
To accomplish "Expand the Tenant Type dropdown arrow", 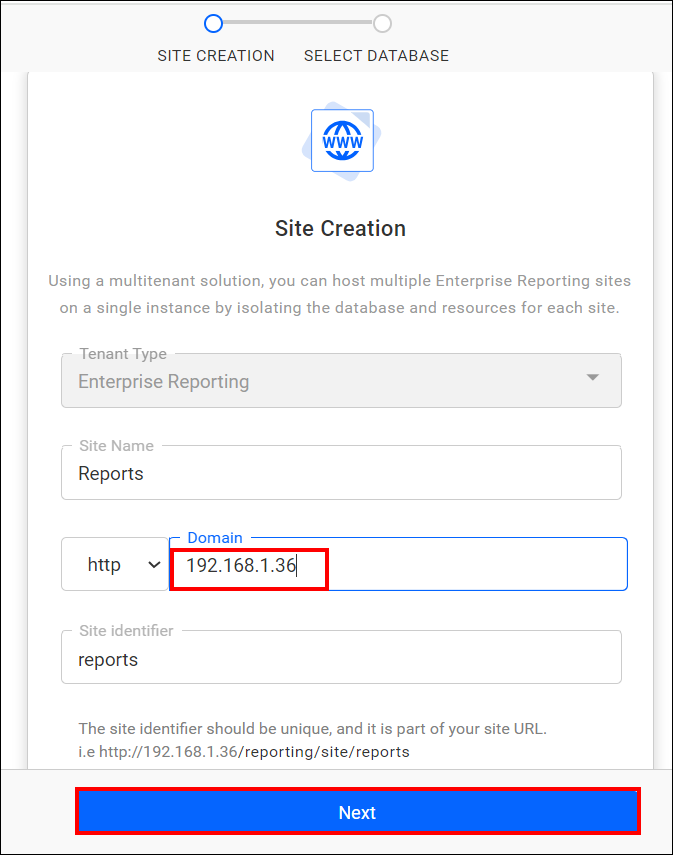I will point(593,378).
